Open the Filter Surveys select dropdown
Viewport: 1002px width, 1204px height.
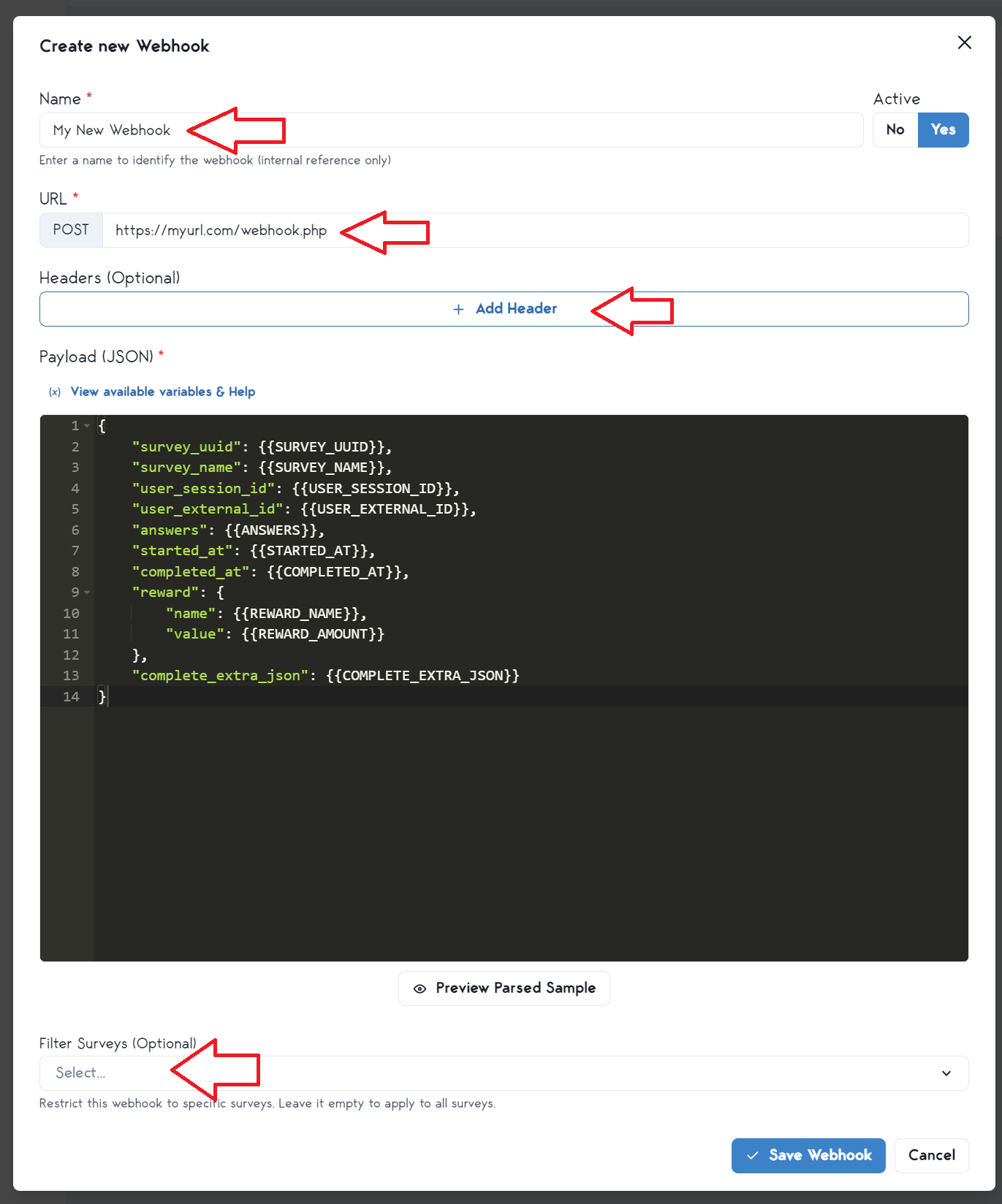pos(504,1073)
